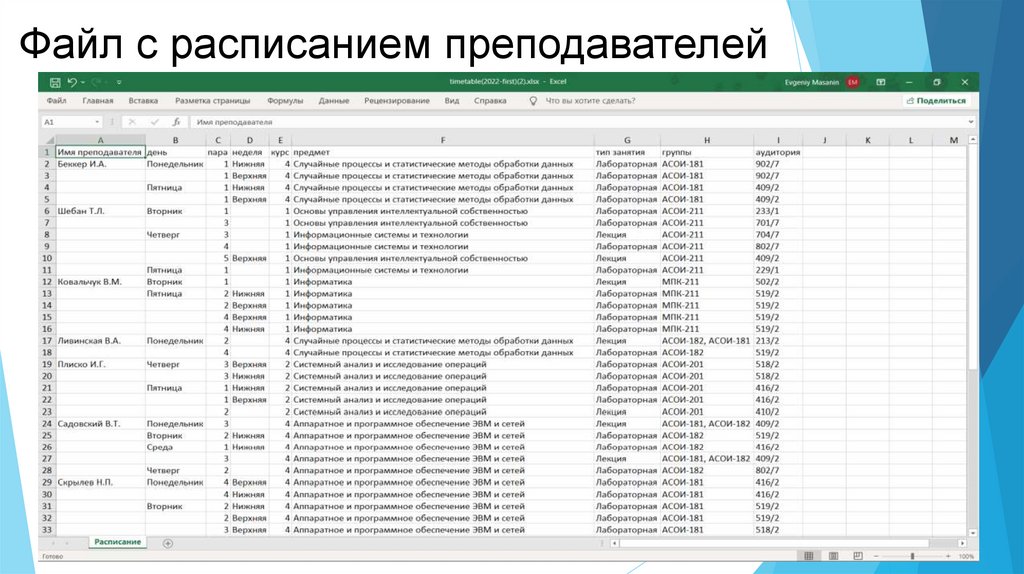
Task: Open the undo history dropdown arrow
Action: click(83, 82)
